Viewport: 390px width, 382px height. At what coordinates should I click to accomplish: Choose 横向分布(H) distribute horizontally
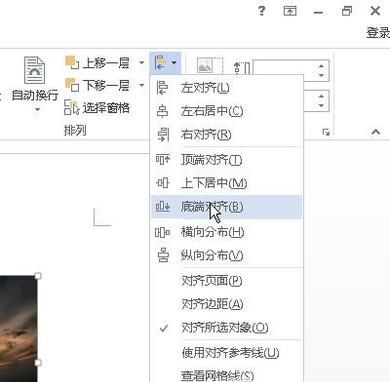pyautogui.click(x=227, y=232)
